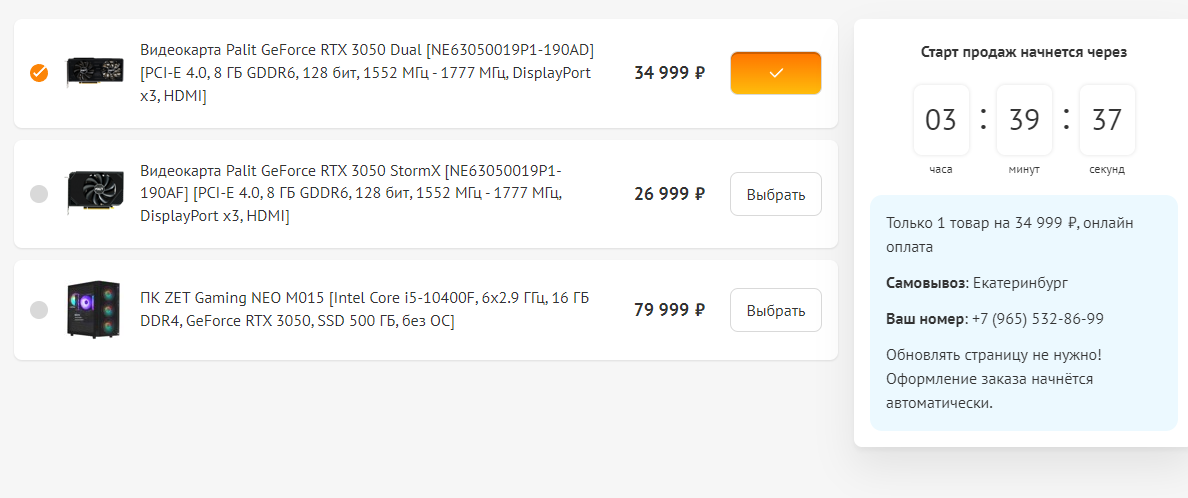Open the Palit RTX 3050 Dual product image

pos(95,73)
